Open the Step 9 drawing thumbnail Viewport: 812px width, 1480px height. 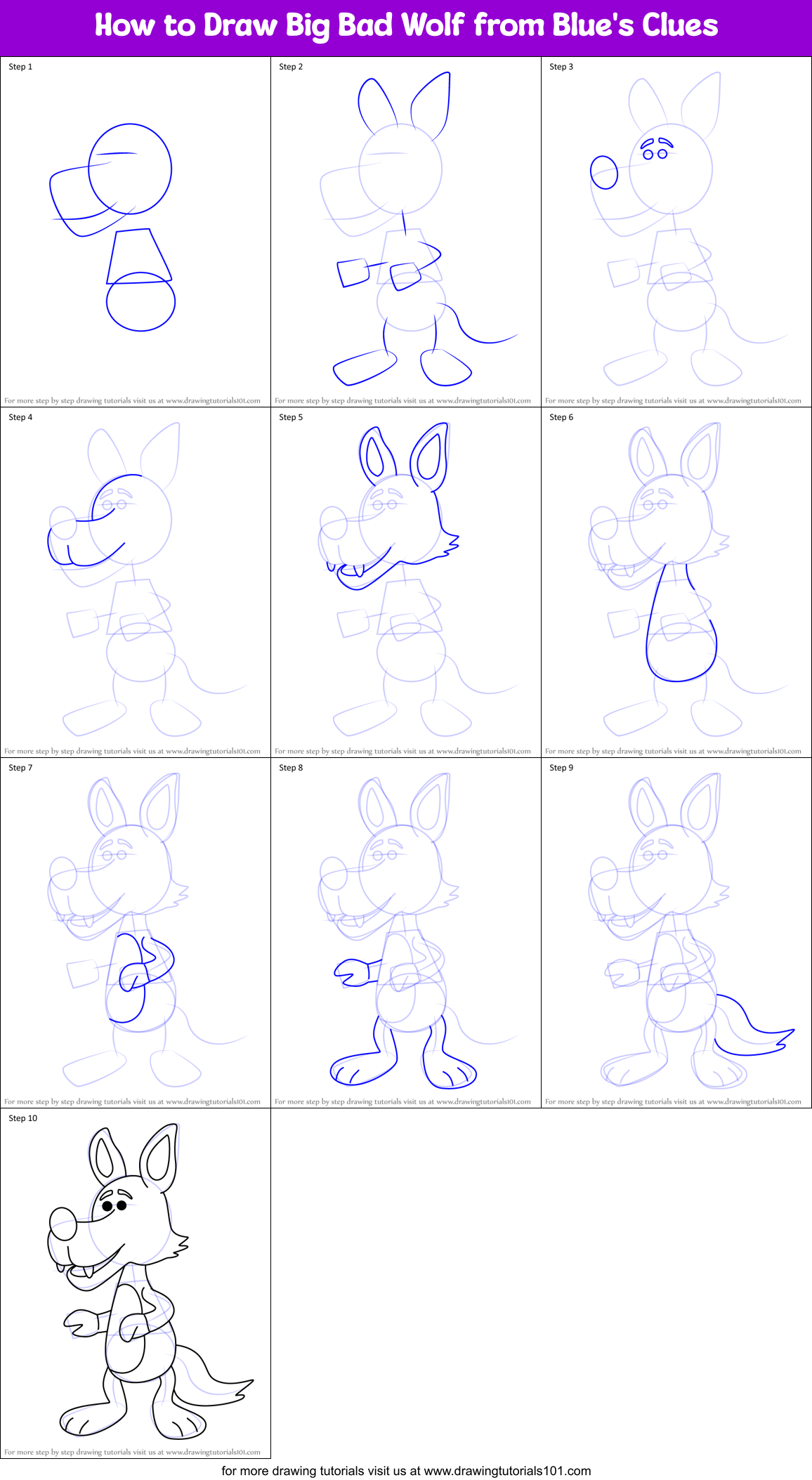point(676,932)
